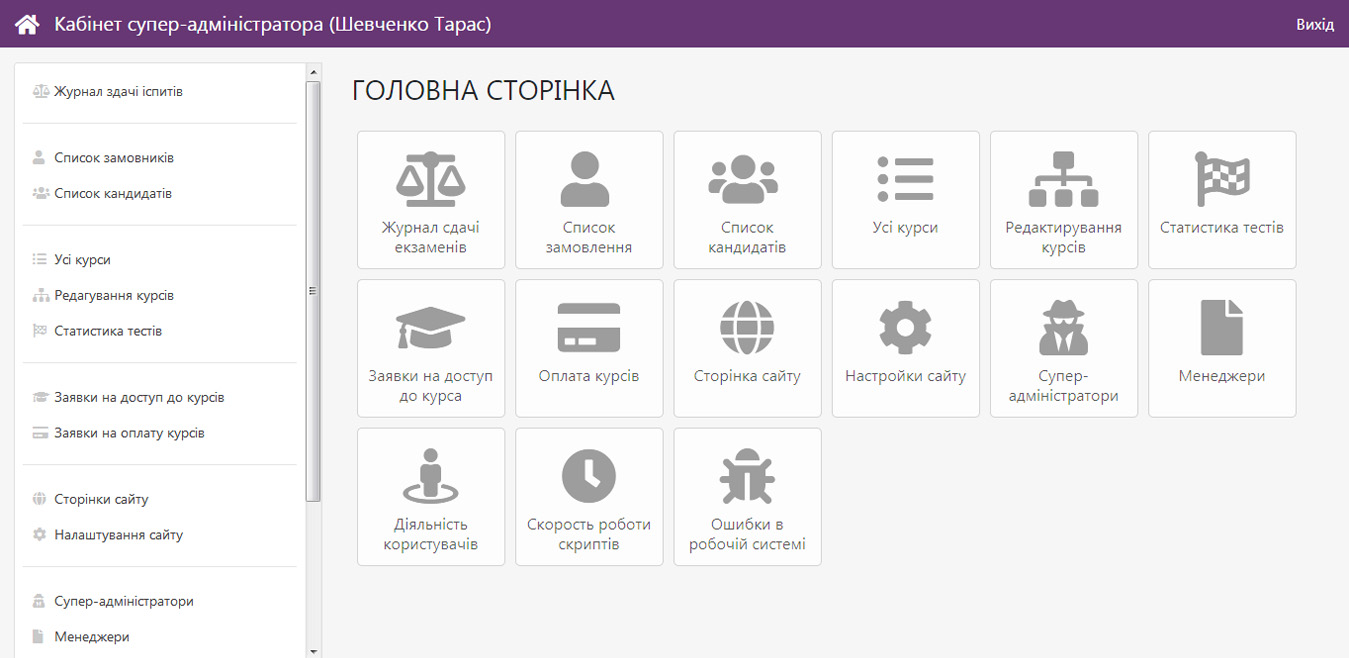Click the clock tile Скорость роботи скриптів

[589, 497]
